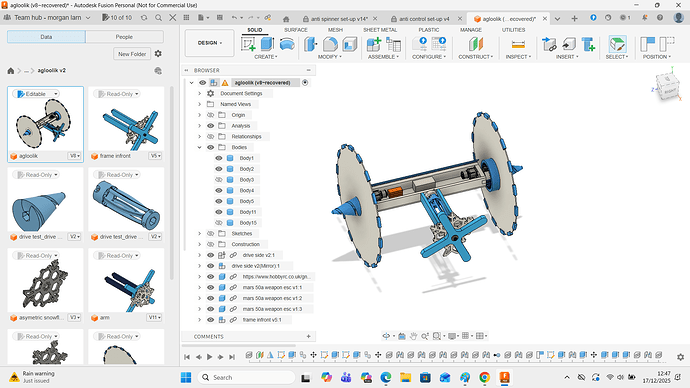This screenshot has width=690, height=388.
Task: Click the Pan hand icon
Action: tap(413, 336)
